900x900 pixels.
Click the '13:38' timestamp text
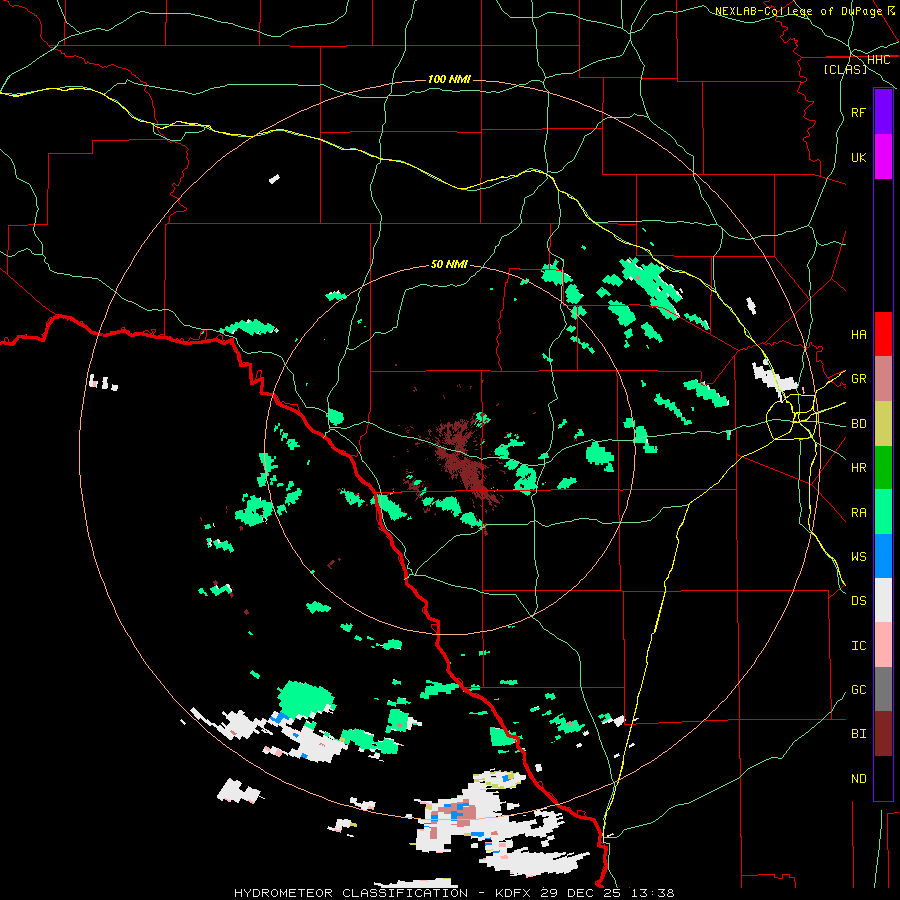pos(652,893)
